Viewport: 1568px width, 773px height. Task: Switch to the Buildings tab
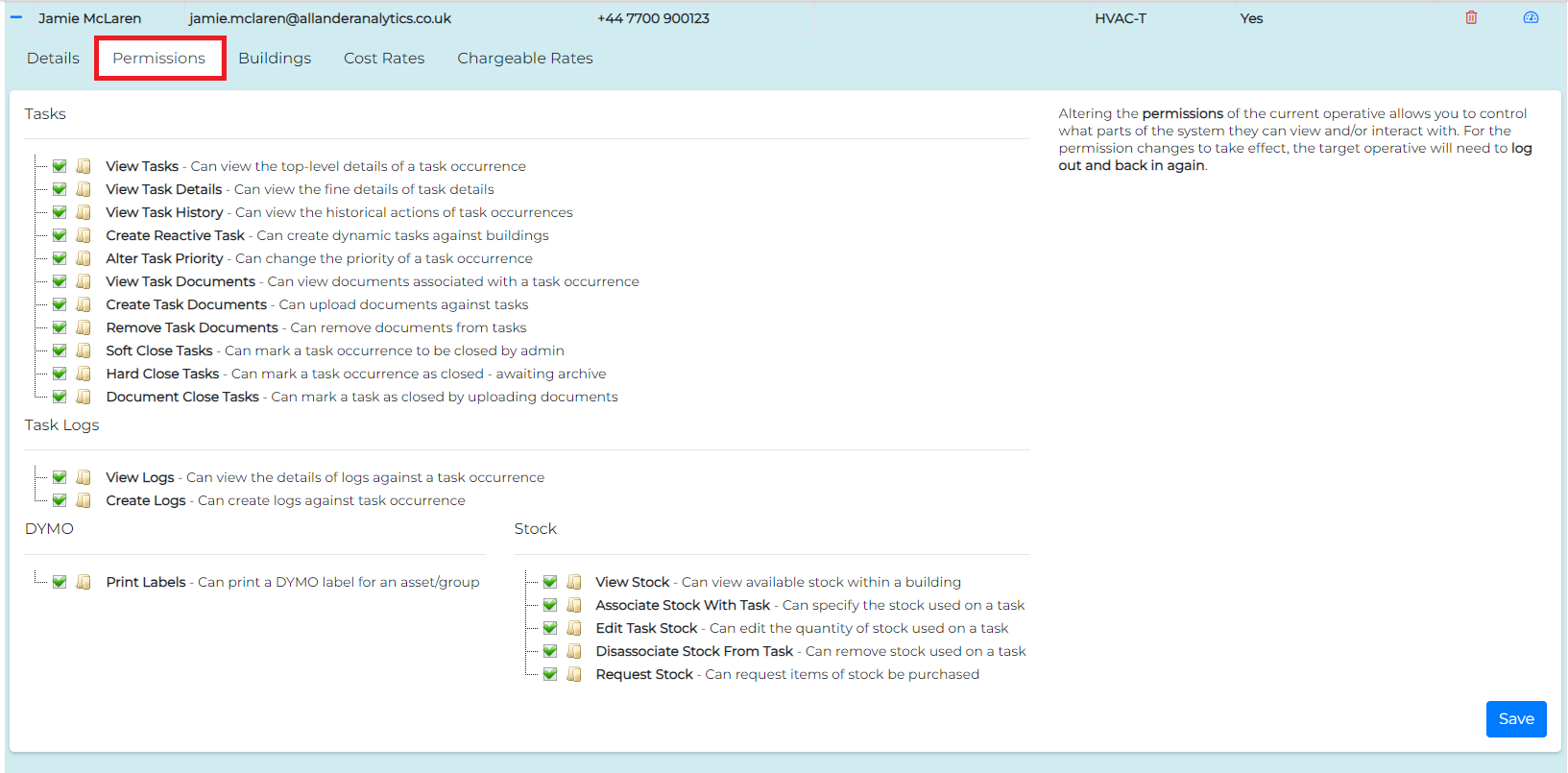(x=275, y=59)
